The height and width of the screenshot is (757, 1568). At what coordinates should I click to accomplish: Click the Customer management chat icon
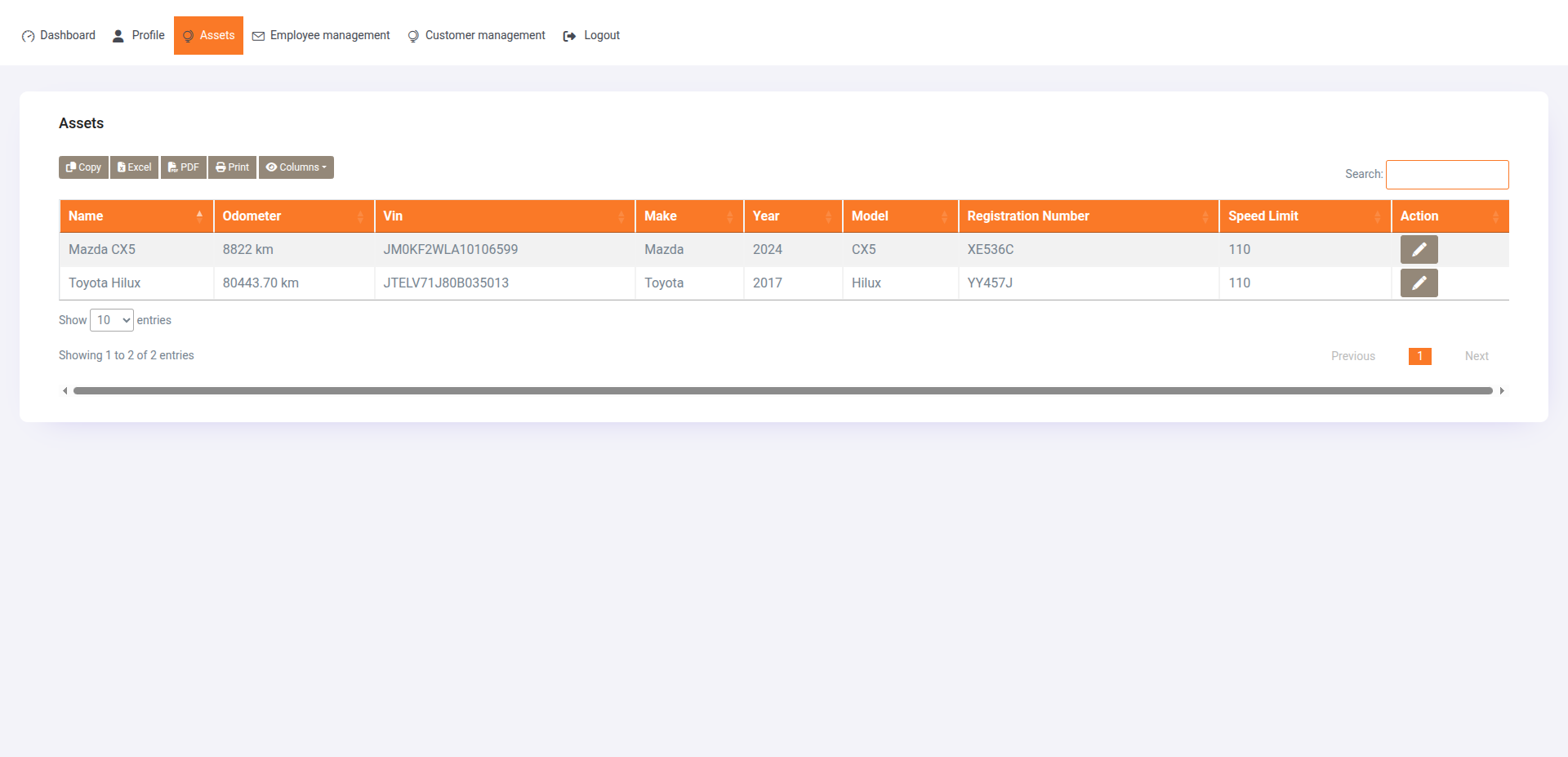[412, 35]
